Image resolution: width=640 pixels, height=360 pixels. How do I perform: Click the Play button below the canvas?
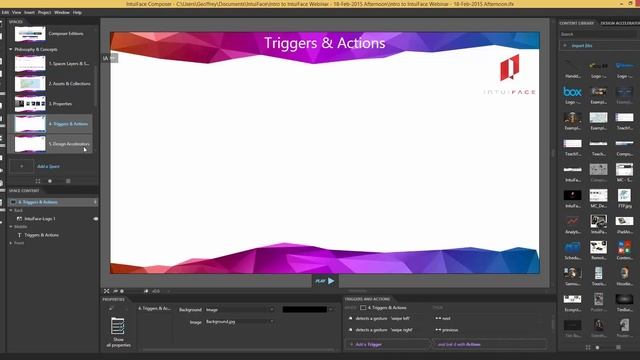(x=325, y=281)
